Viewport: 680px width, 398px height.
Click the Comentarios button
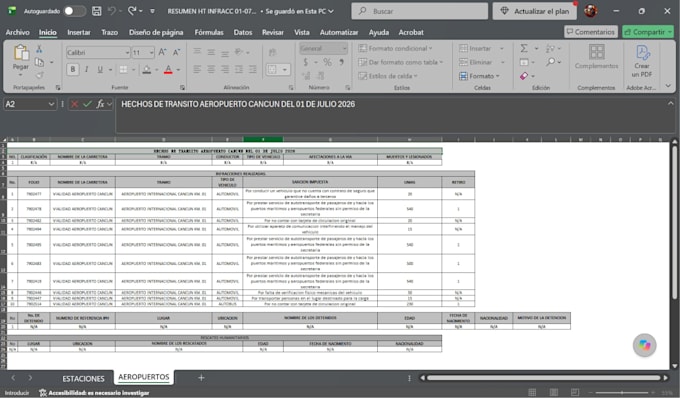(x=591, y=32)
